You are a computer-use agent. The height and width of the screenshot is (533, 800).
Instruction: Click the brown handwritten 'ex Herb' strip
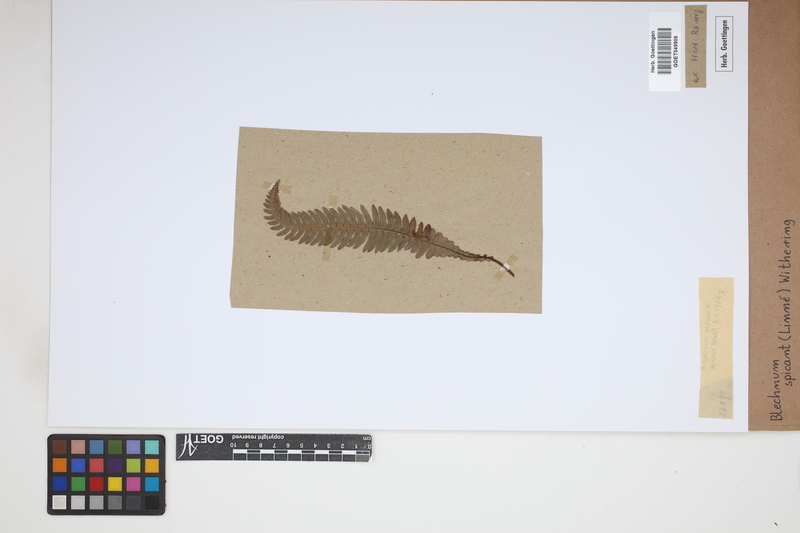coord(695,46)
